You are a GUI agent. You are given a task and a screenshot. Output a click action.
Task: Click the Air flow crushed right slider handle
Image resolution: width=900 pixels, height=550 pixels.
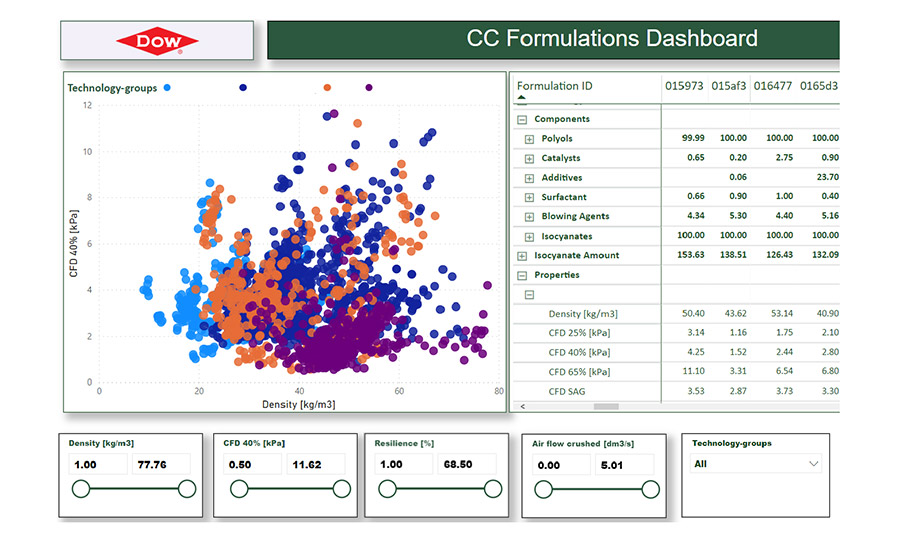[650, 489]
